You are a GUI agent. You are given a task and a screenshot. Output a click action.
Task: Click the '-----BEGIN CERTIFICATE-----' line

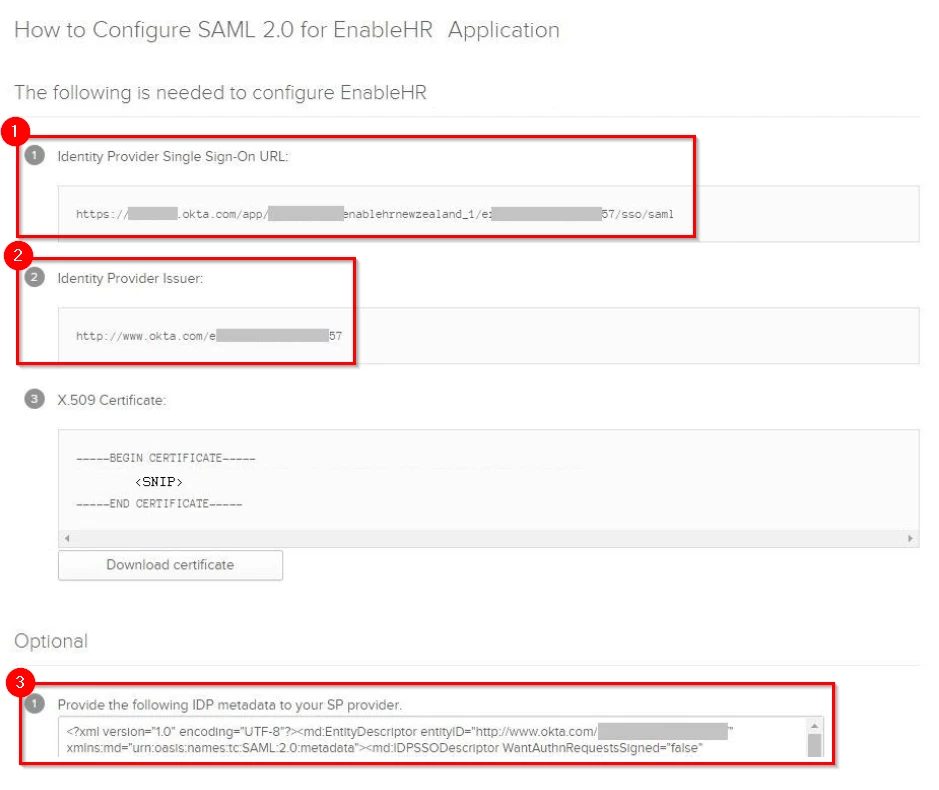[166, 458]
